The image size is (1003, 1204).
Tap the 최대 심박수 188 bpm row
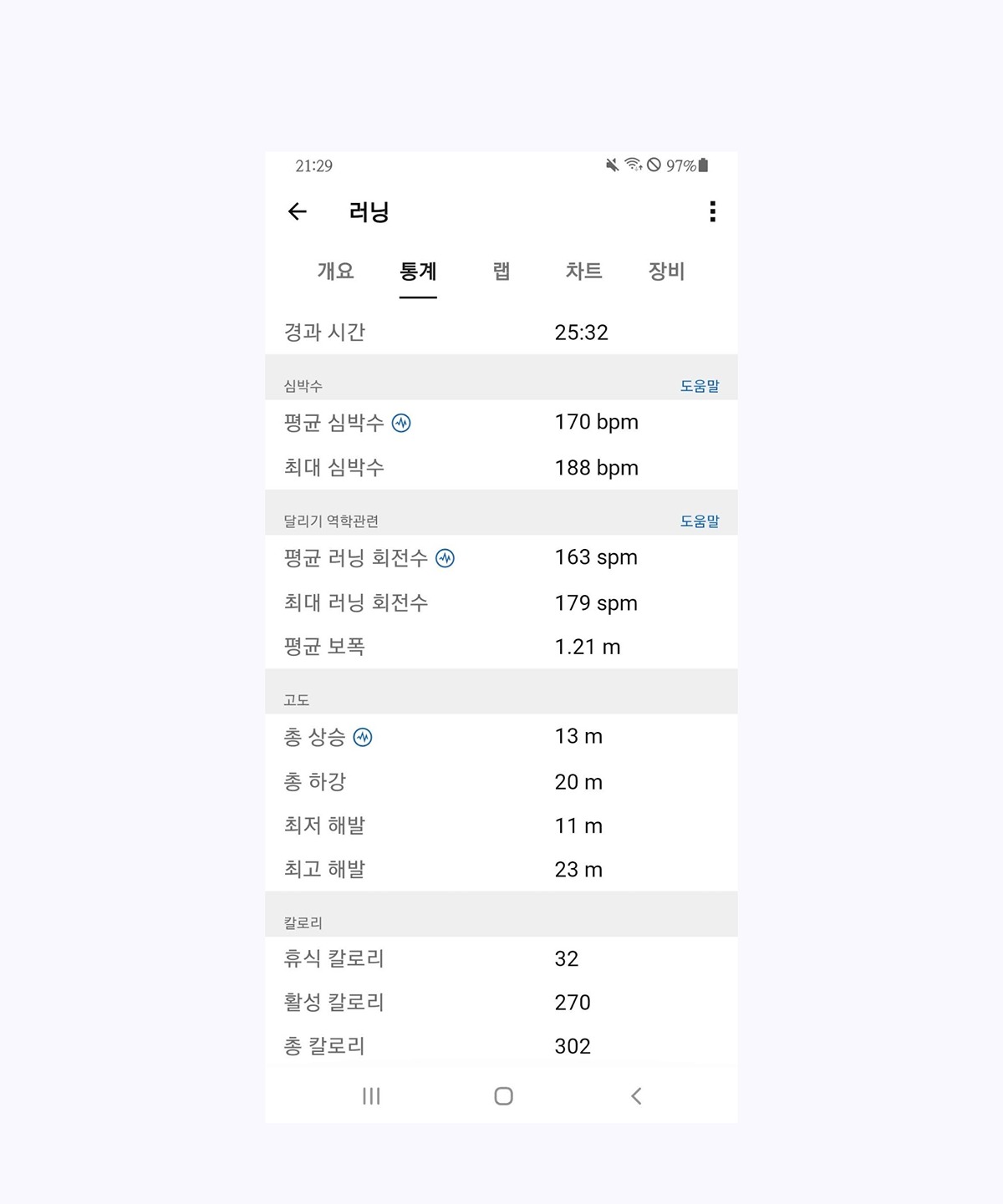tap(501, 468)
